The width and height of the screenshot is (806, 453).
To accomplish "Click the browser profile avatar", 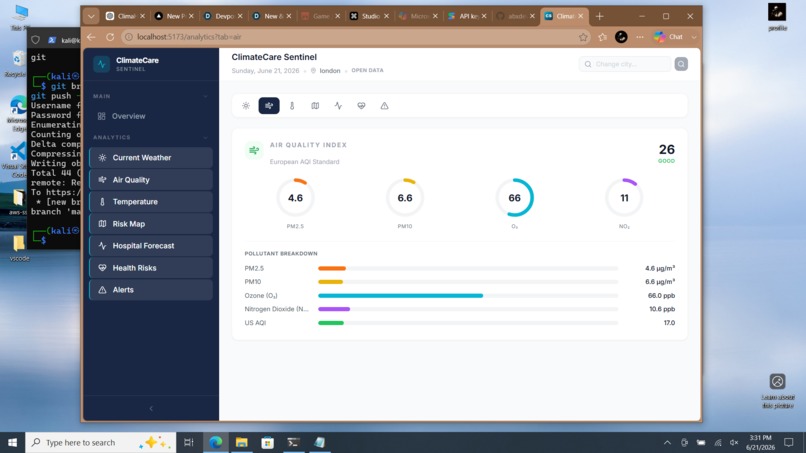I will (x=621, y=37).
